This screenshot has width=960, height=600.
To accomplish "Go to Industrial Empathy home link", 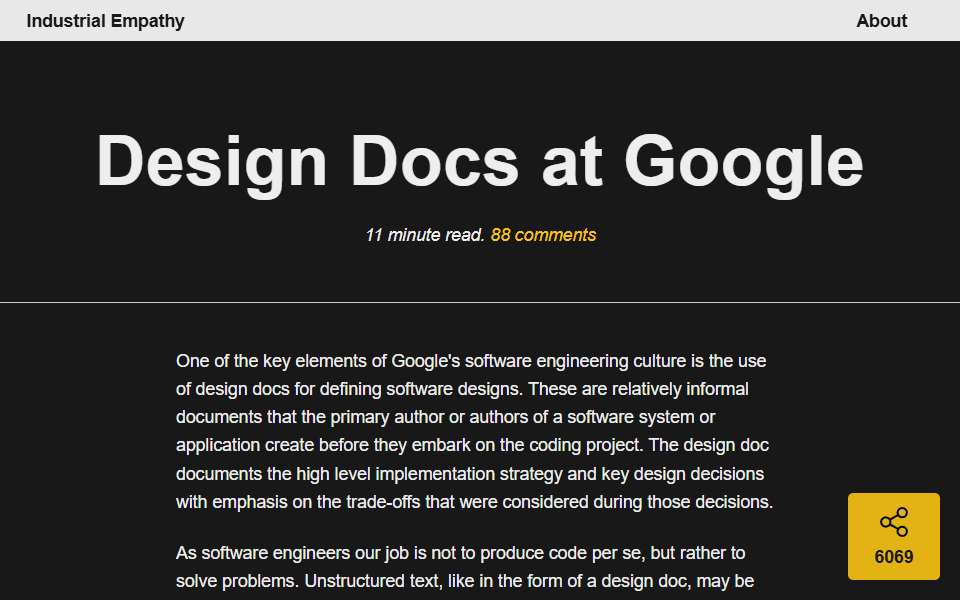I will 105,21.
